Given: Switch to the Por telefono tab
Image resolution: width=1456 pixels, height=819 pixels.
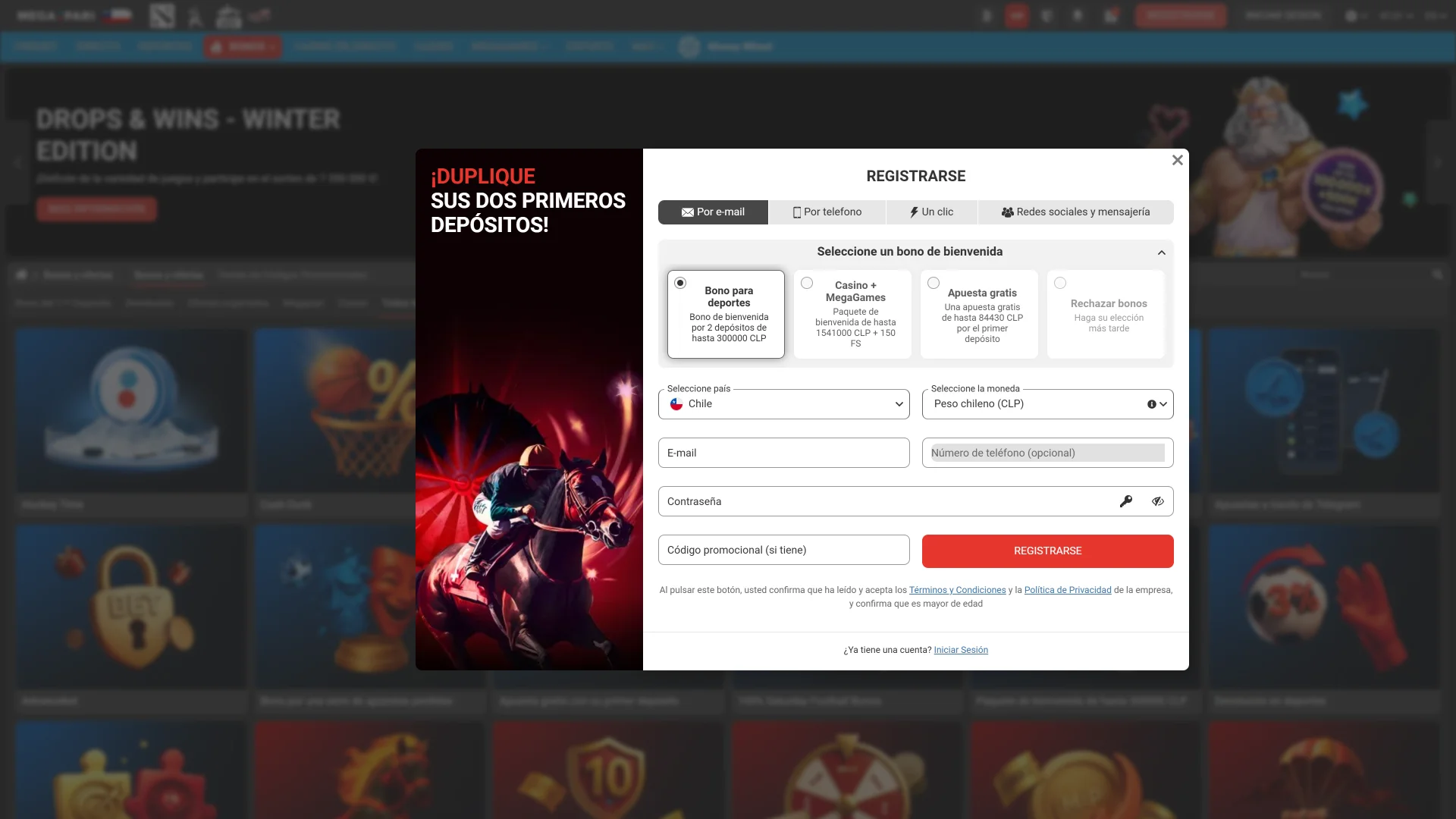Looking at the screenshot, I should [827, 212].
